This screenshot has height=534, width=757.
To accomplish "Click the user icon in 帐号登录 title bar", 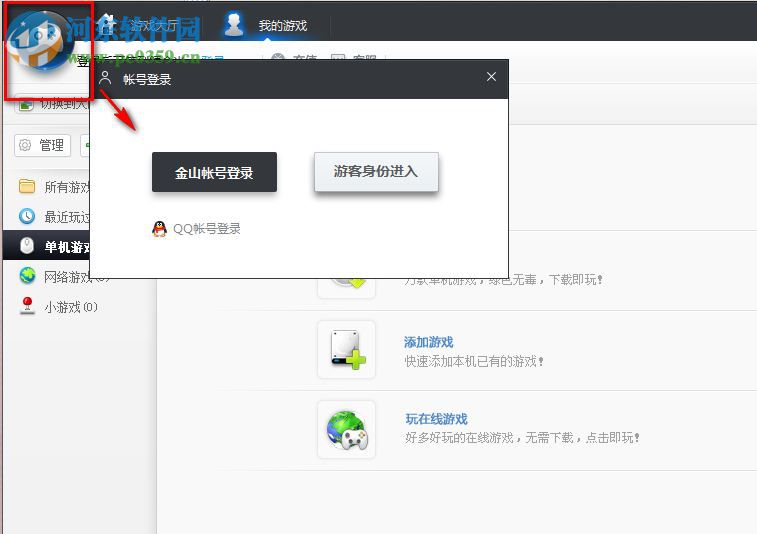I will click(105, 78).
